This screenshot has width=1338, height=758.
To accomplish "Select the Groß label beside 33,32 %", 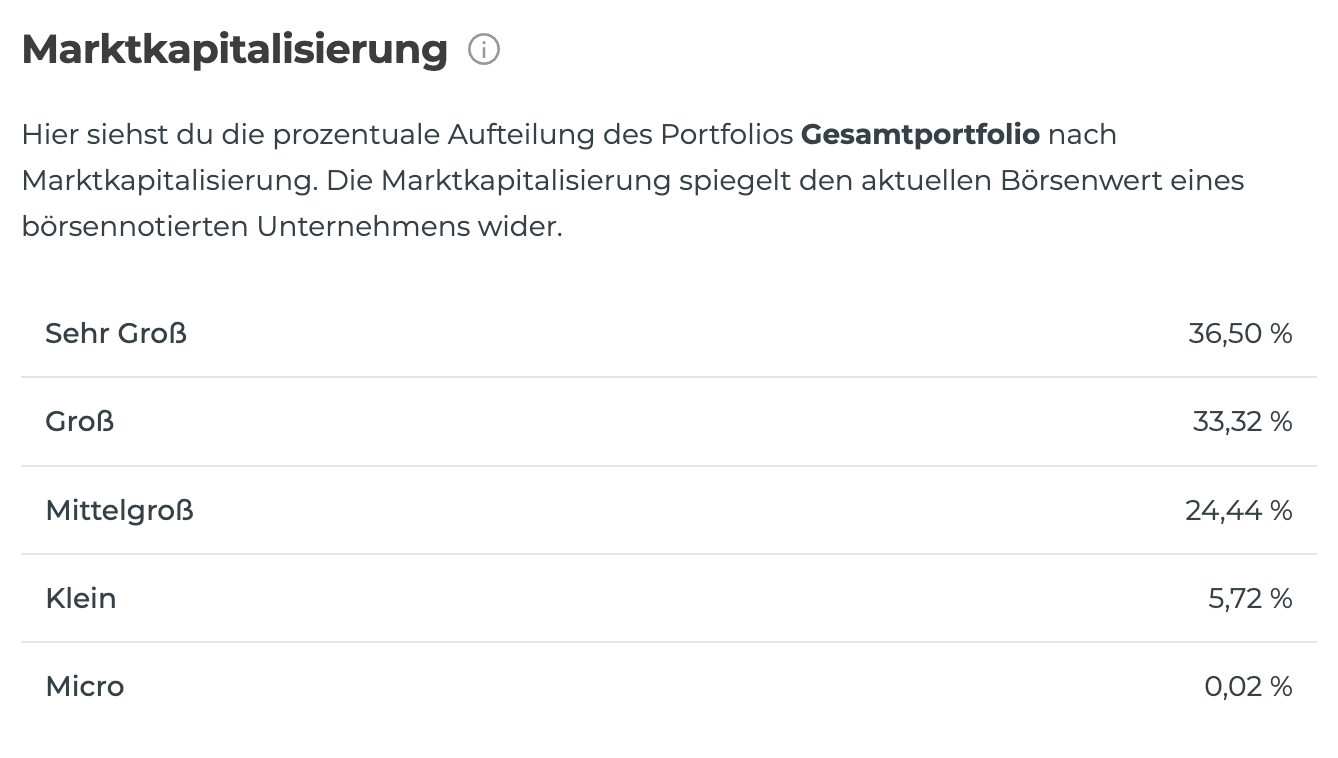I will pos(80,421).
